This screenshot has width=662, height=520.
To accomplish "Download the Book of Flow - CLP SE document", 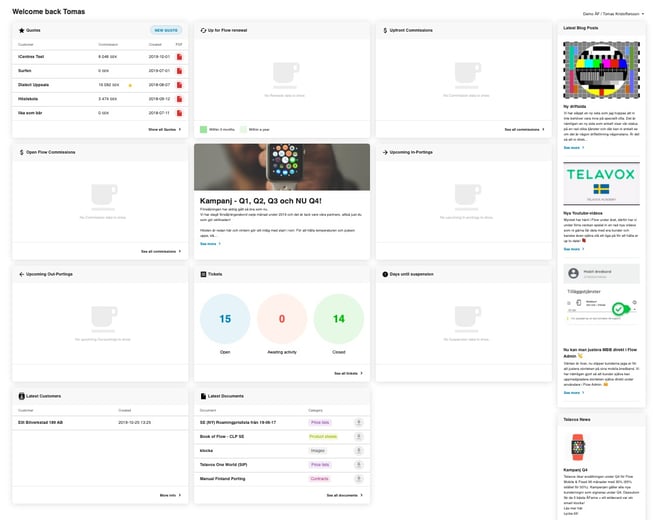I will (x=358, y=437).
